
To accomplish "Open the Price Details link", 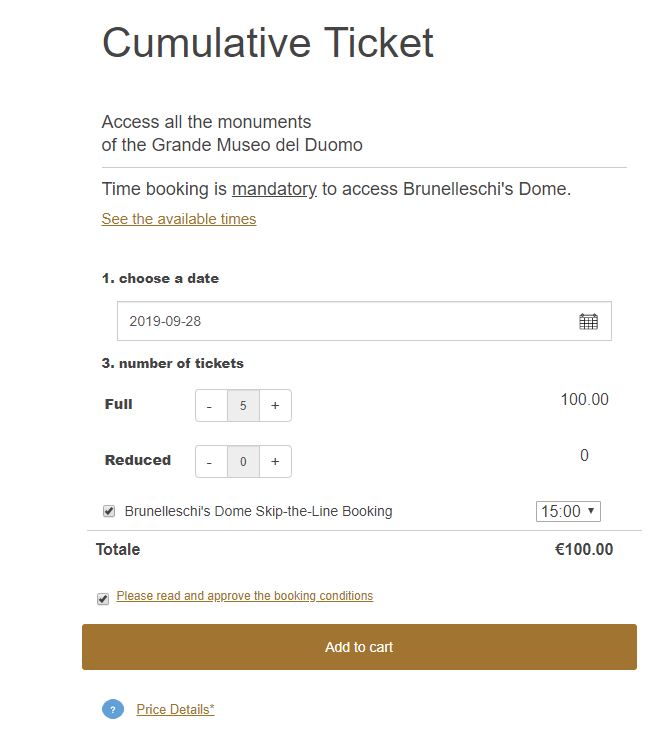I will [x=176, y=709].
